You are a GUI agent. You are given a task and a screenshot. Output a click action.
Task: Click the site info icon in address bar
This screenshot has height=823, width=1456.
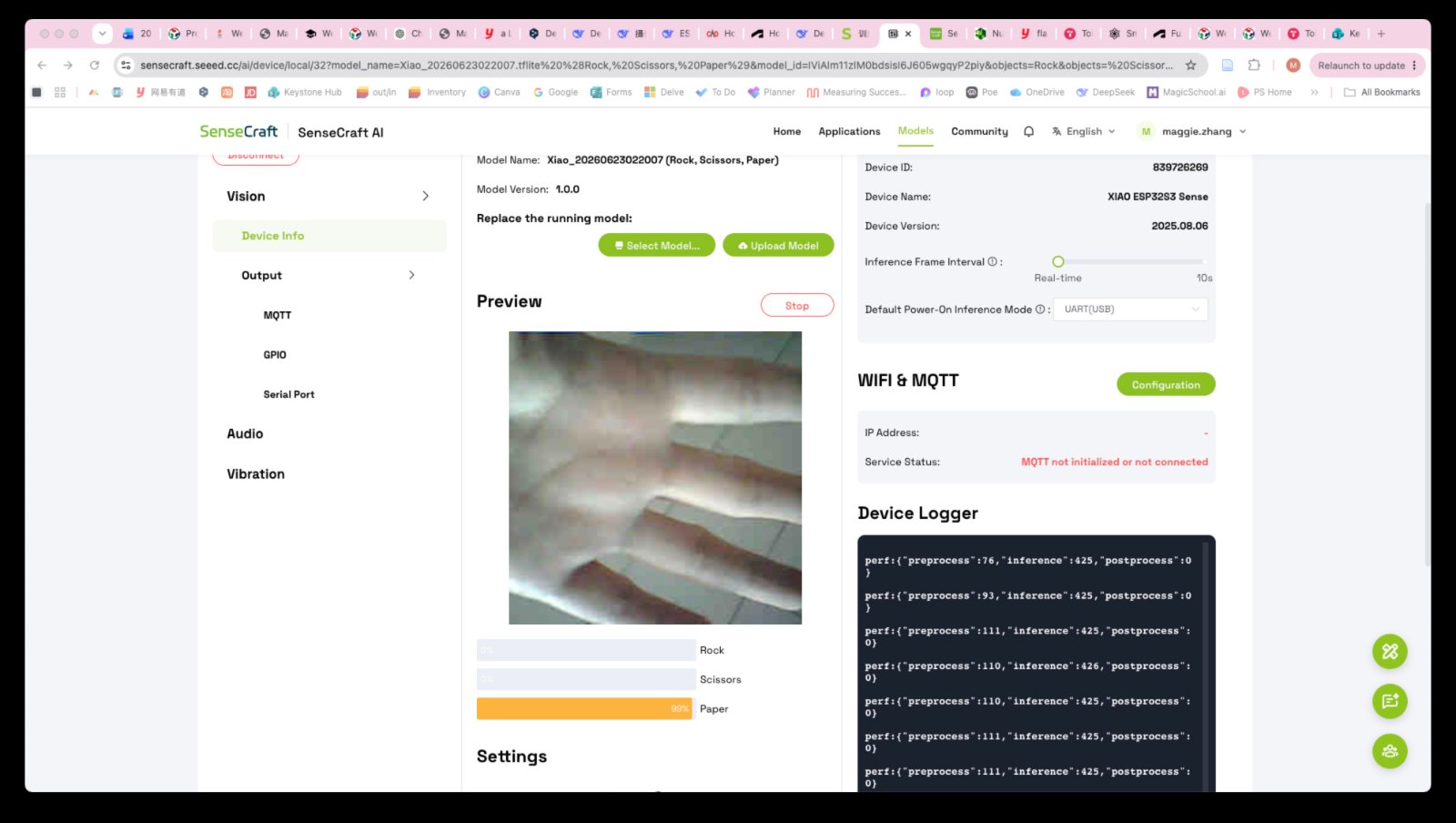point(126,66)
